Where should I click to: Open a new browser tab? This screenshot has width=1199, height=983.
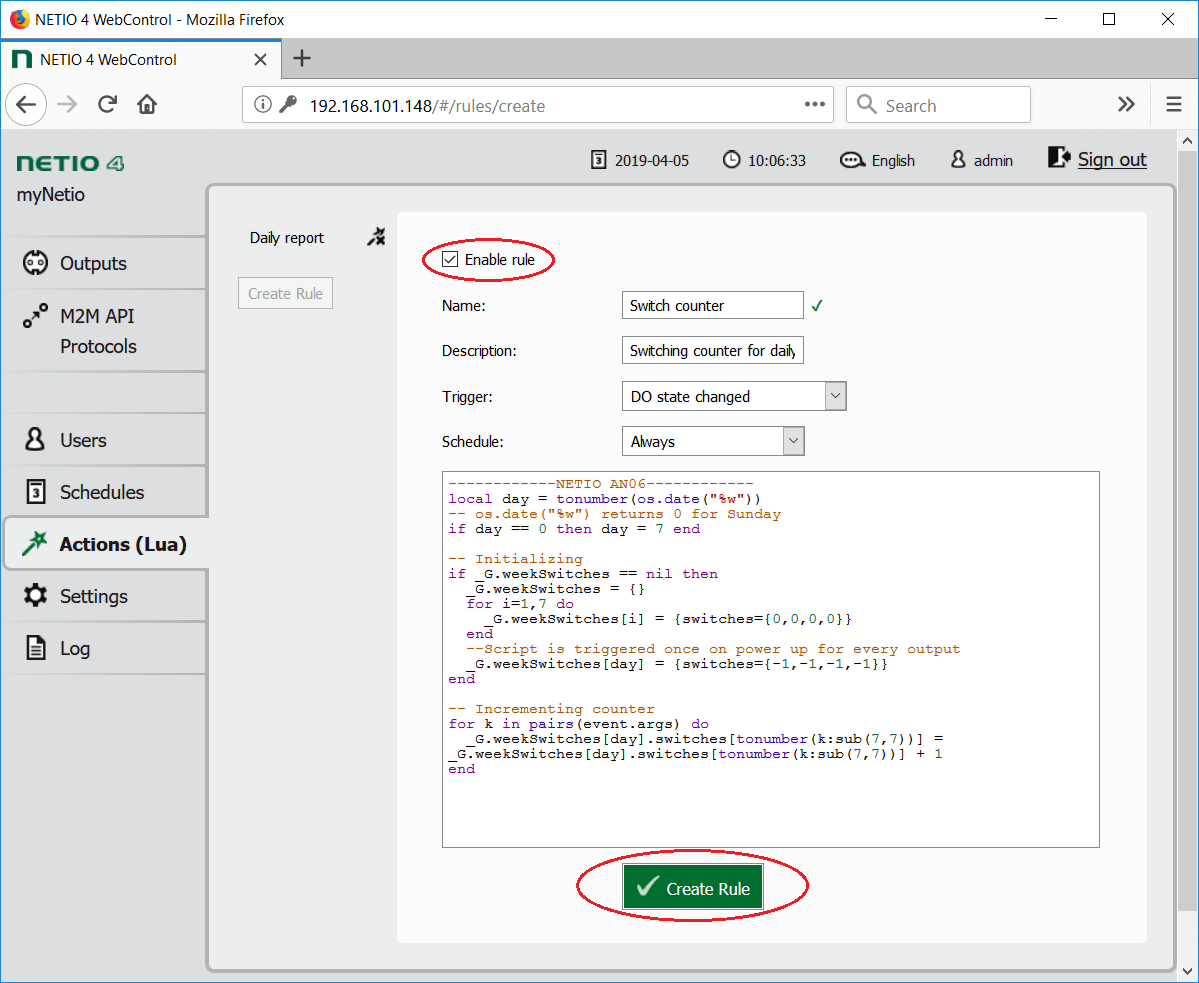click(302, 58)
